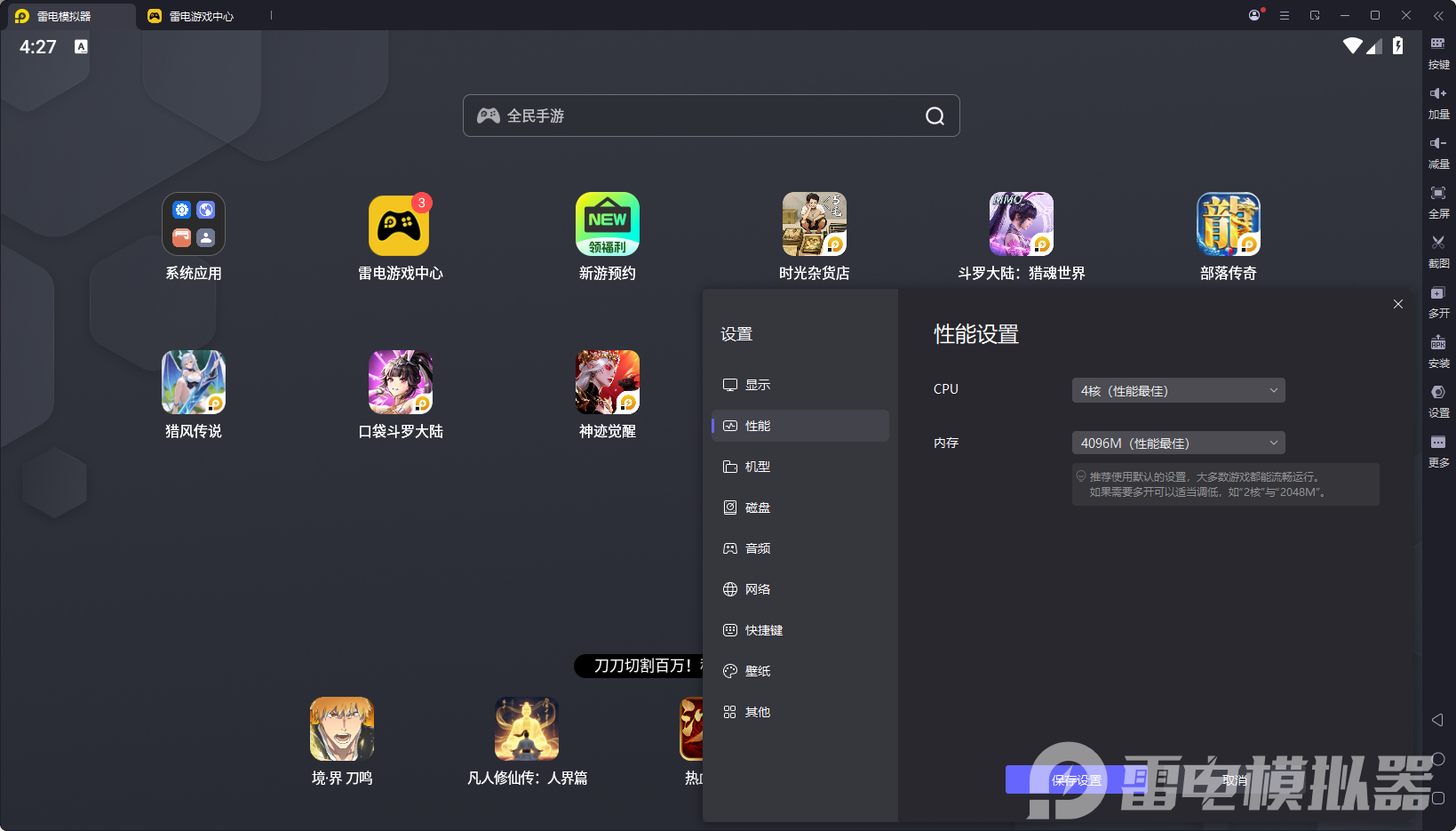The width and height of the screenshot is (1456, 831).
Task: Open the user account icon in title bar
Action: point(1254,15)
